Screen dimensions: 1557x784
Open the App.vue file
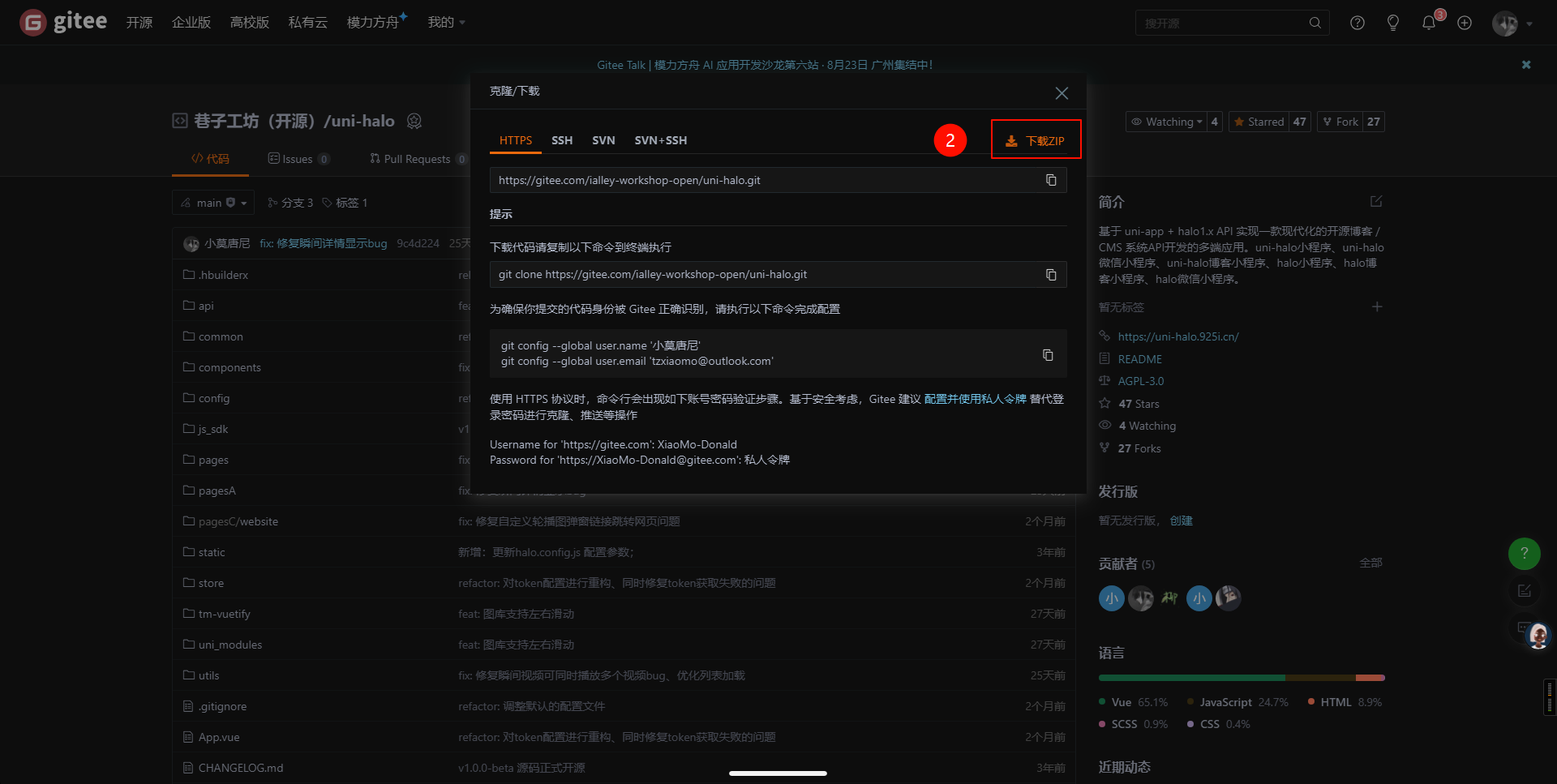coord(219,737)
